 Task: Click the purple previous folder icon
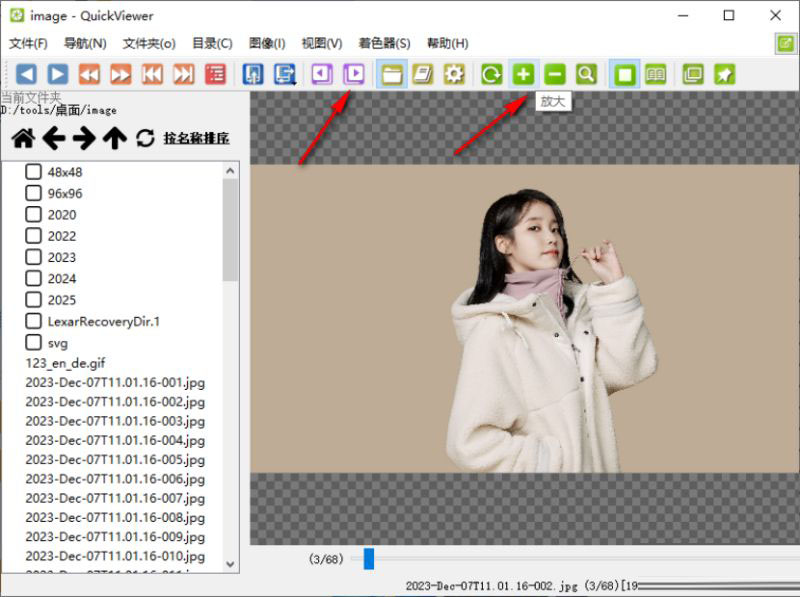pyautogui.click(x=322, y=74)
